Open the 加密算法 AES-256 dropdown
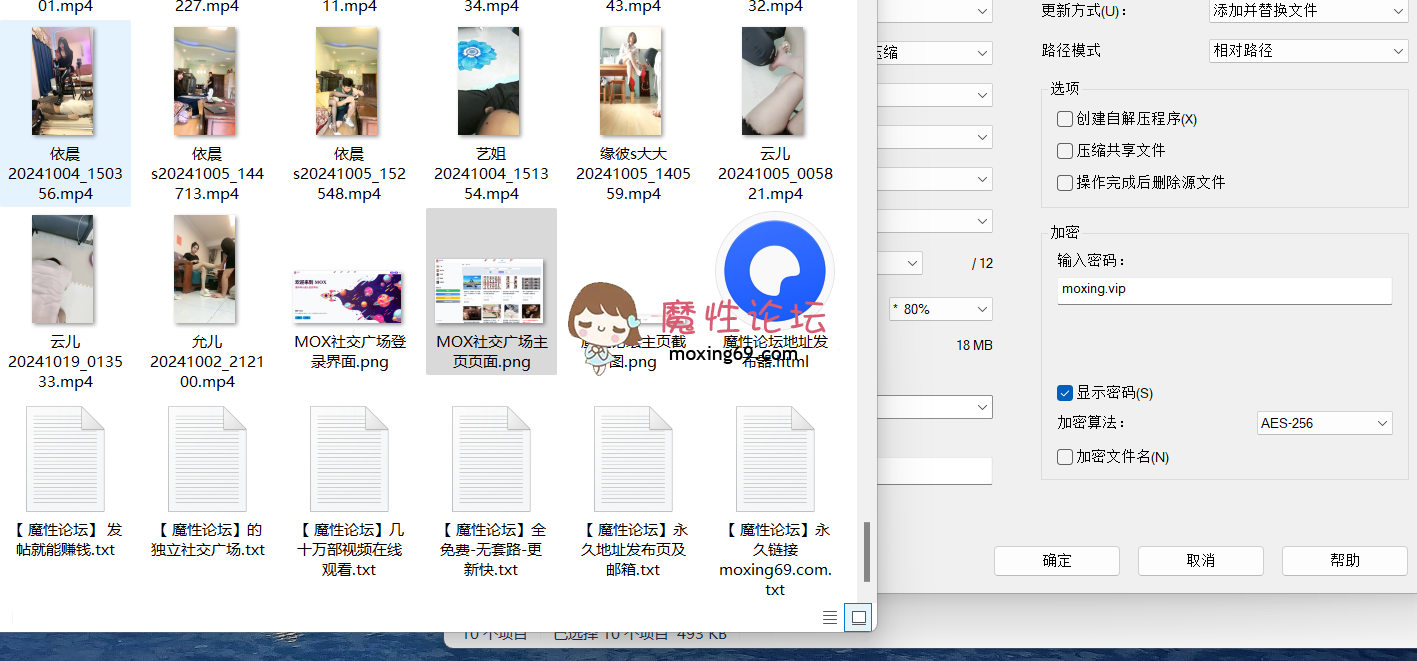1417x661 pixels. (x=1324, y=423)
